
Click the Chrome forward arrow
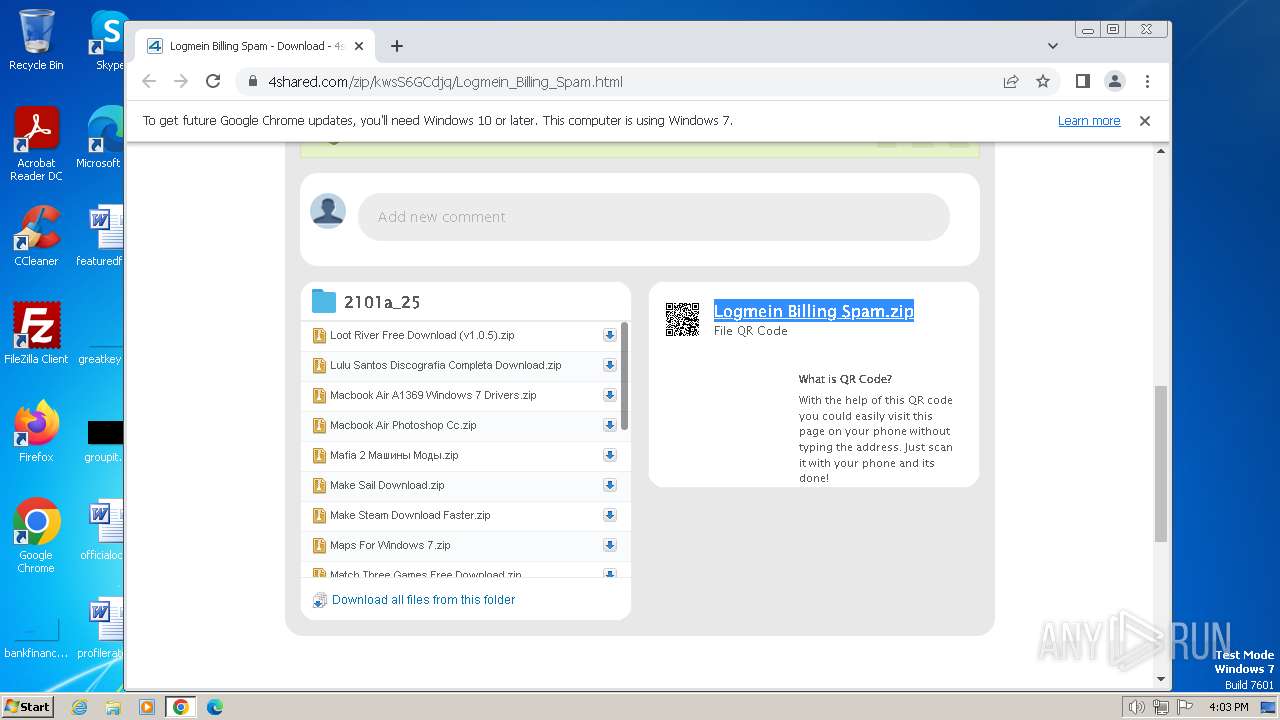coord(181,81)
